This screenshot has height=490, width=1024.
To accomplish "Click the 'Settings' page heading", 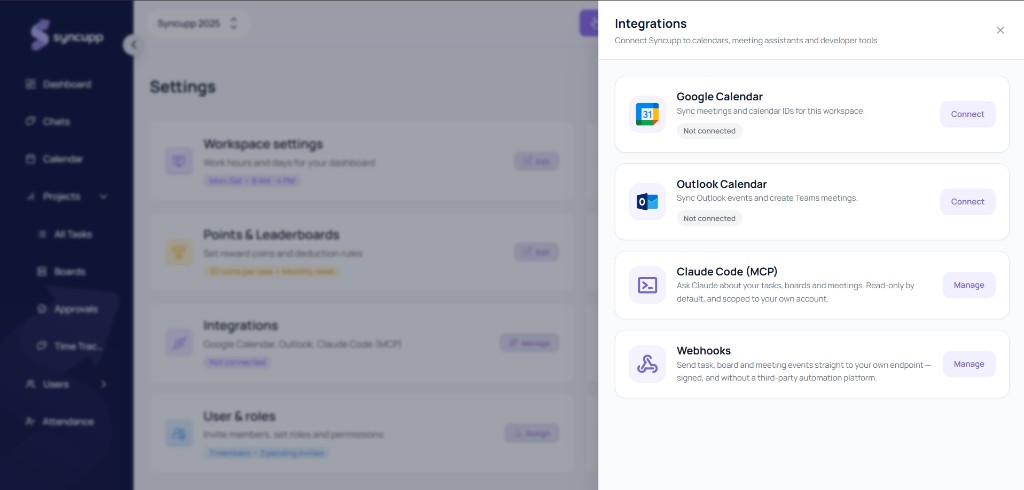I will pyautogui.click(x=182, y=87).
